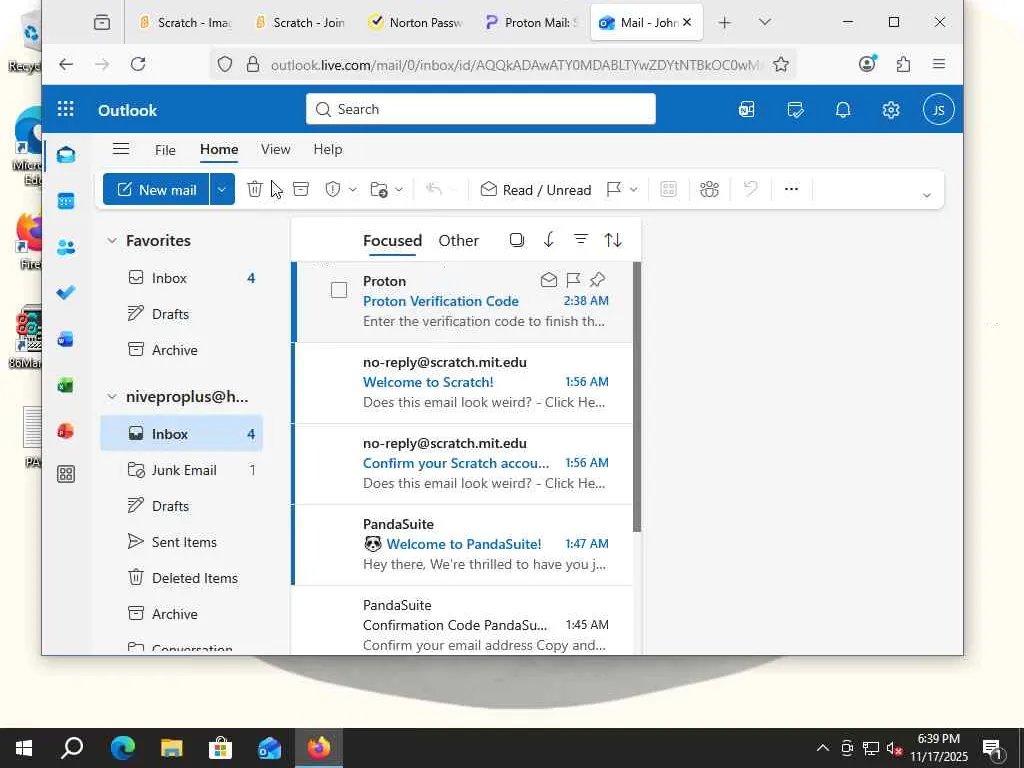Screen dimensions: 1024x768
Task: Open Flag options dropdown arrow
Action: coord(633,189)
